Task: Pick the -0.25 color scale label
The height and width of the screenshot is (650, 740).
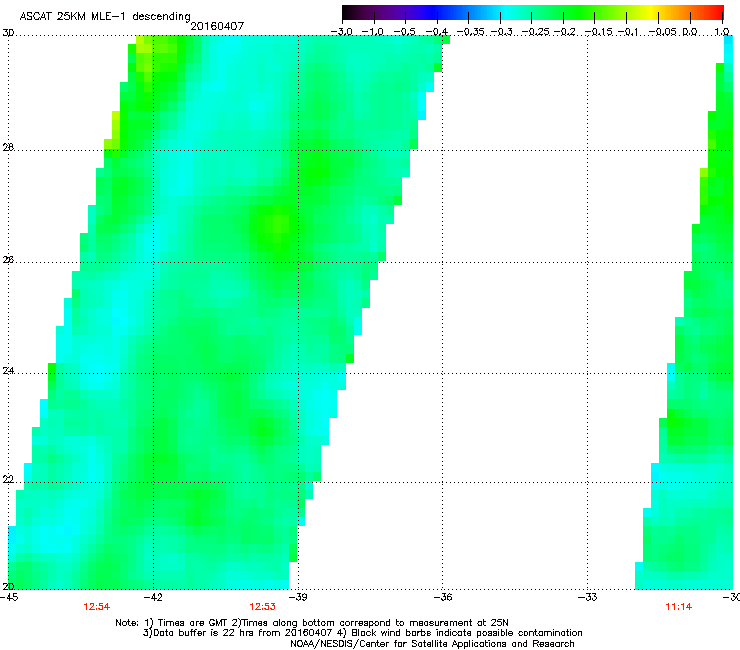Action: coord(535,32)
